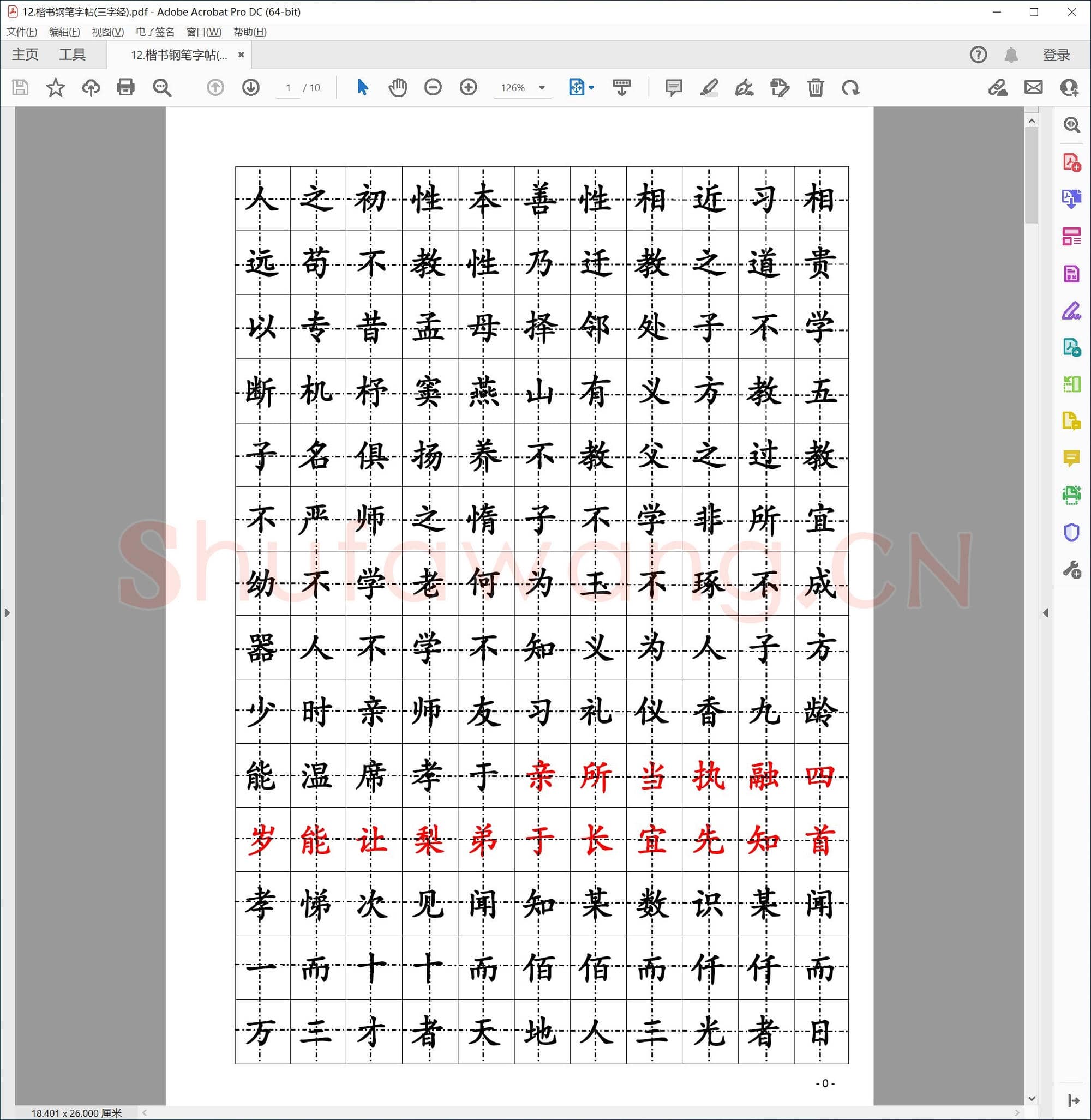Activate the arrow Selection tool
Screen dimensions: 1091x1120
tap(362, 87)
